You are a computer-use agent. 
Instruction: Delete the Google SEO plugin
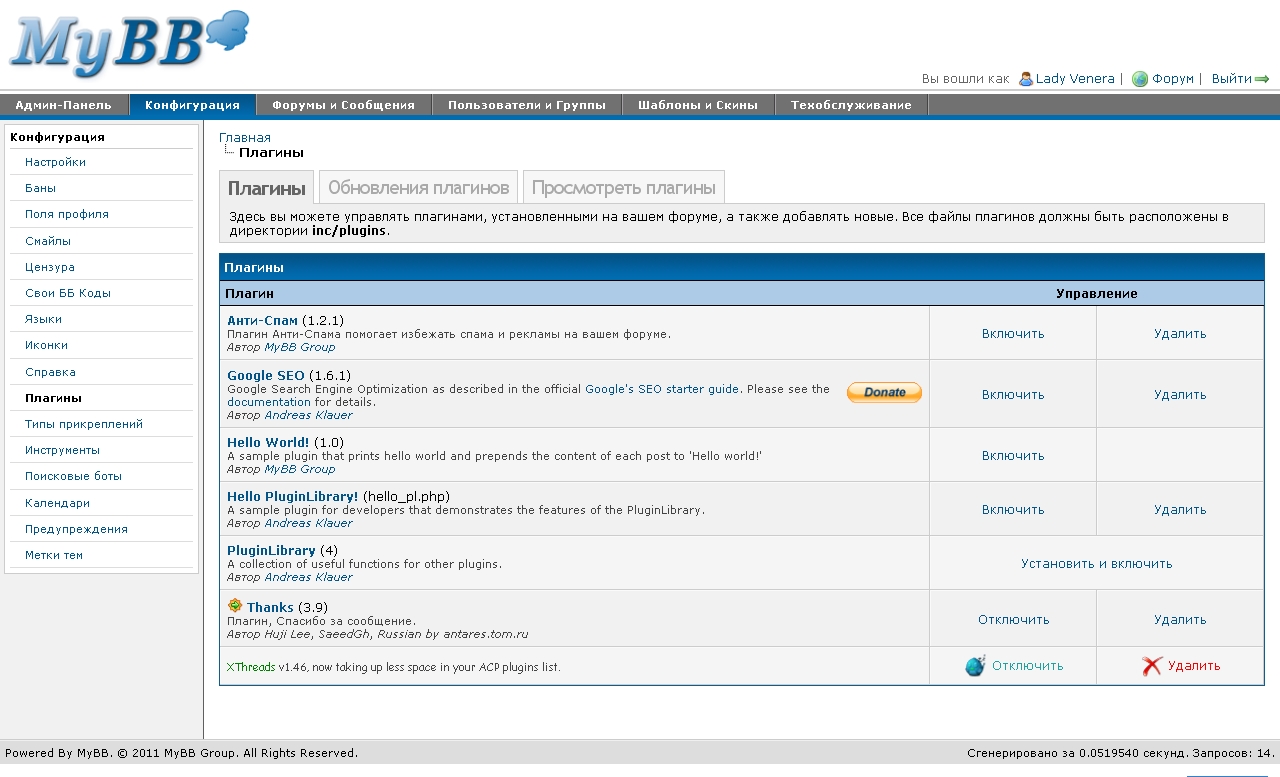tap(1179, 395)
